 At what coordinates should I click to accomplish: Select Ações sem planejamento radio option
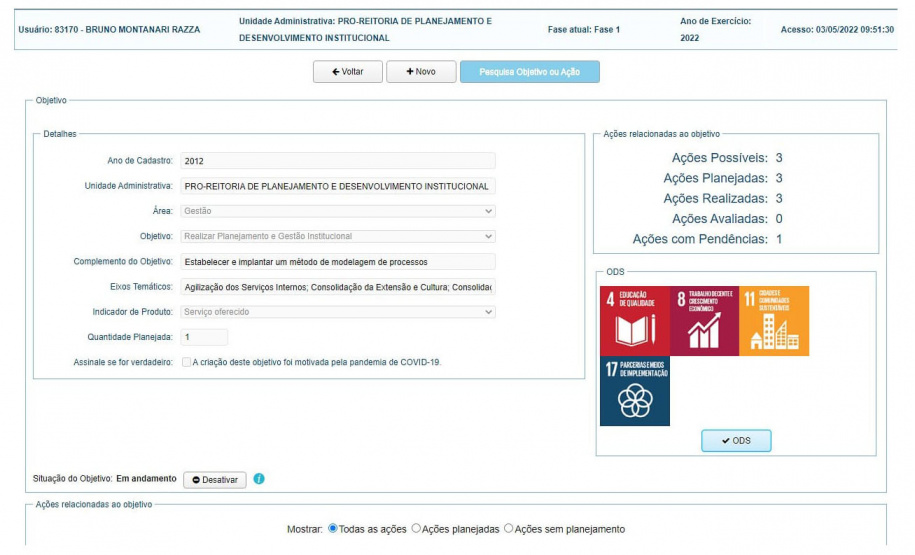(508, 528)
